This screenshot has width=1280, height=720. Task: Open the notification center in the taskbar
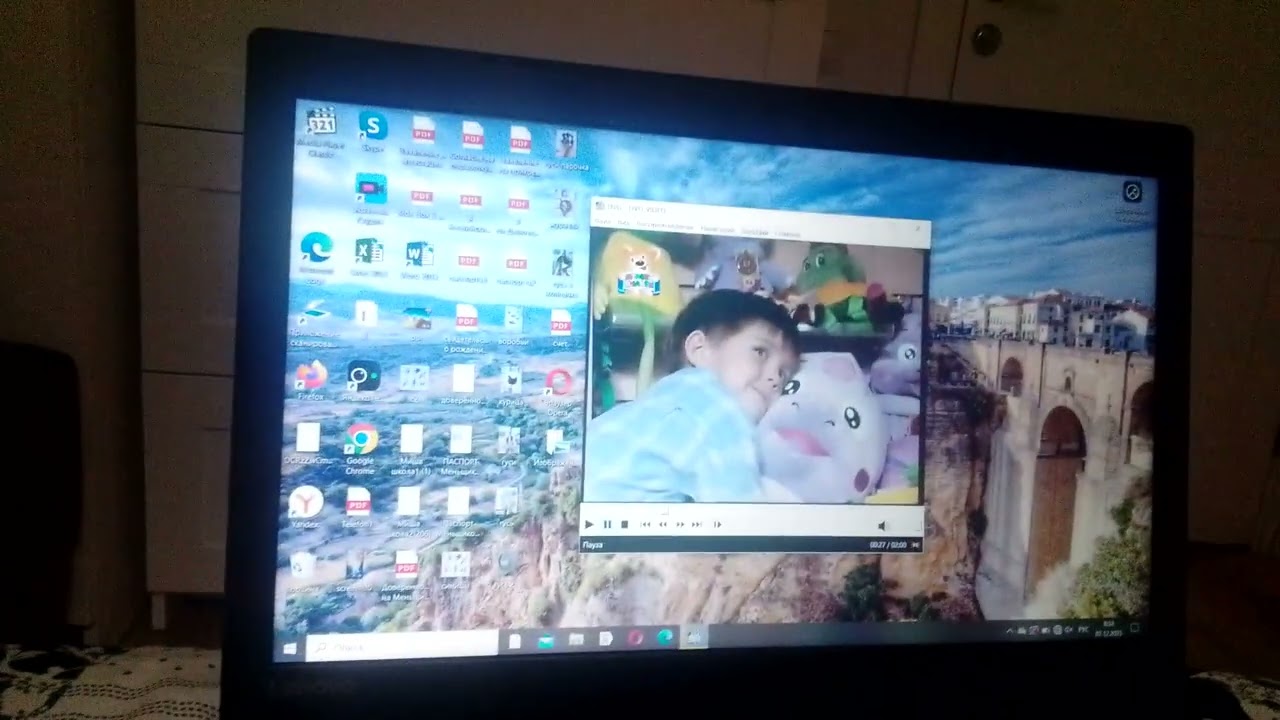1135,629
